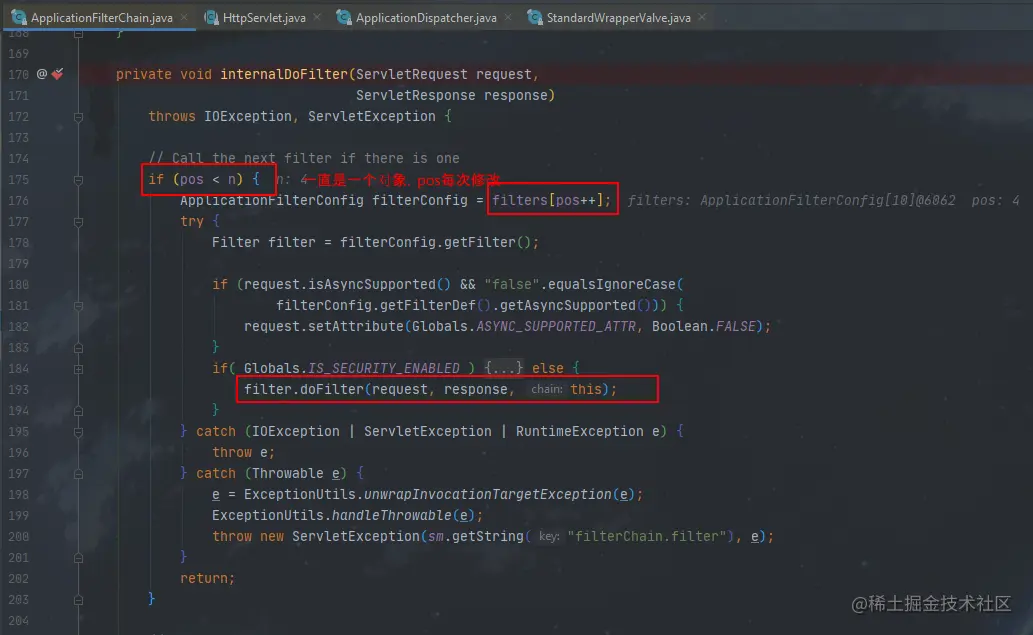1033x635 pixels.
Task: Click the 'Call the next filter' comment
Action: [x=304, y=158]
